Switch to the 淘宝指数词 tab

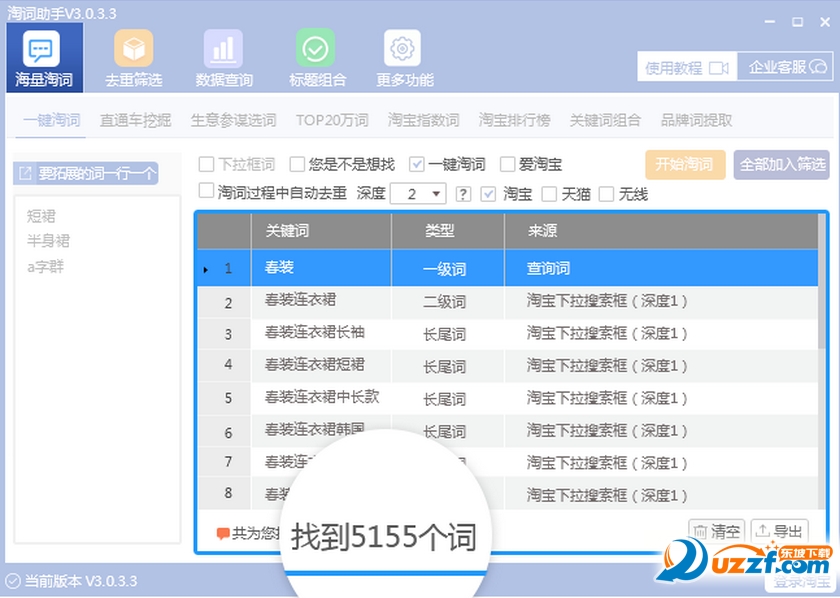(x=424, y=119)
